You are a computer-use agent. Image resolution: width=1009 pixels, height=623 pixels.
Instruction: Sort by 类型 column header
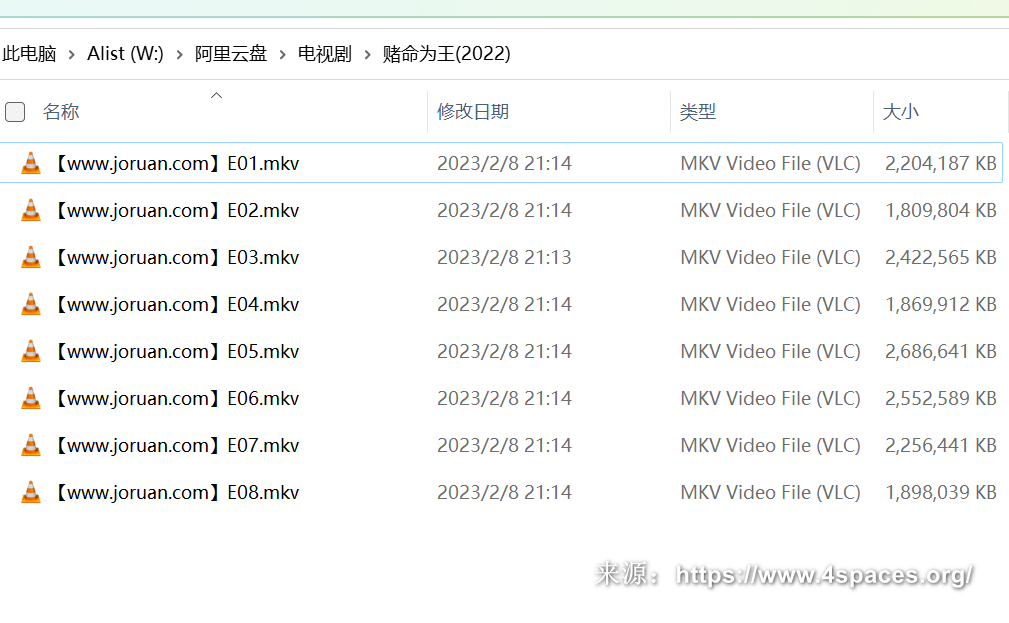pyautogui.click(x=698, y=112)
